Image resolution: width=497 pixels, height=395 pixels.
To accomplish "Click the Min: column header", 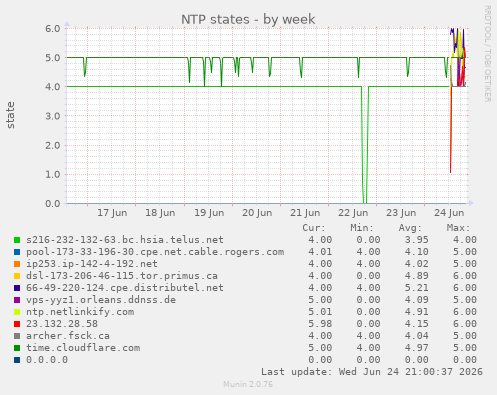I will click(362, 228).
